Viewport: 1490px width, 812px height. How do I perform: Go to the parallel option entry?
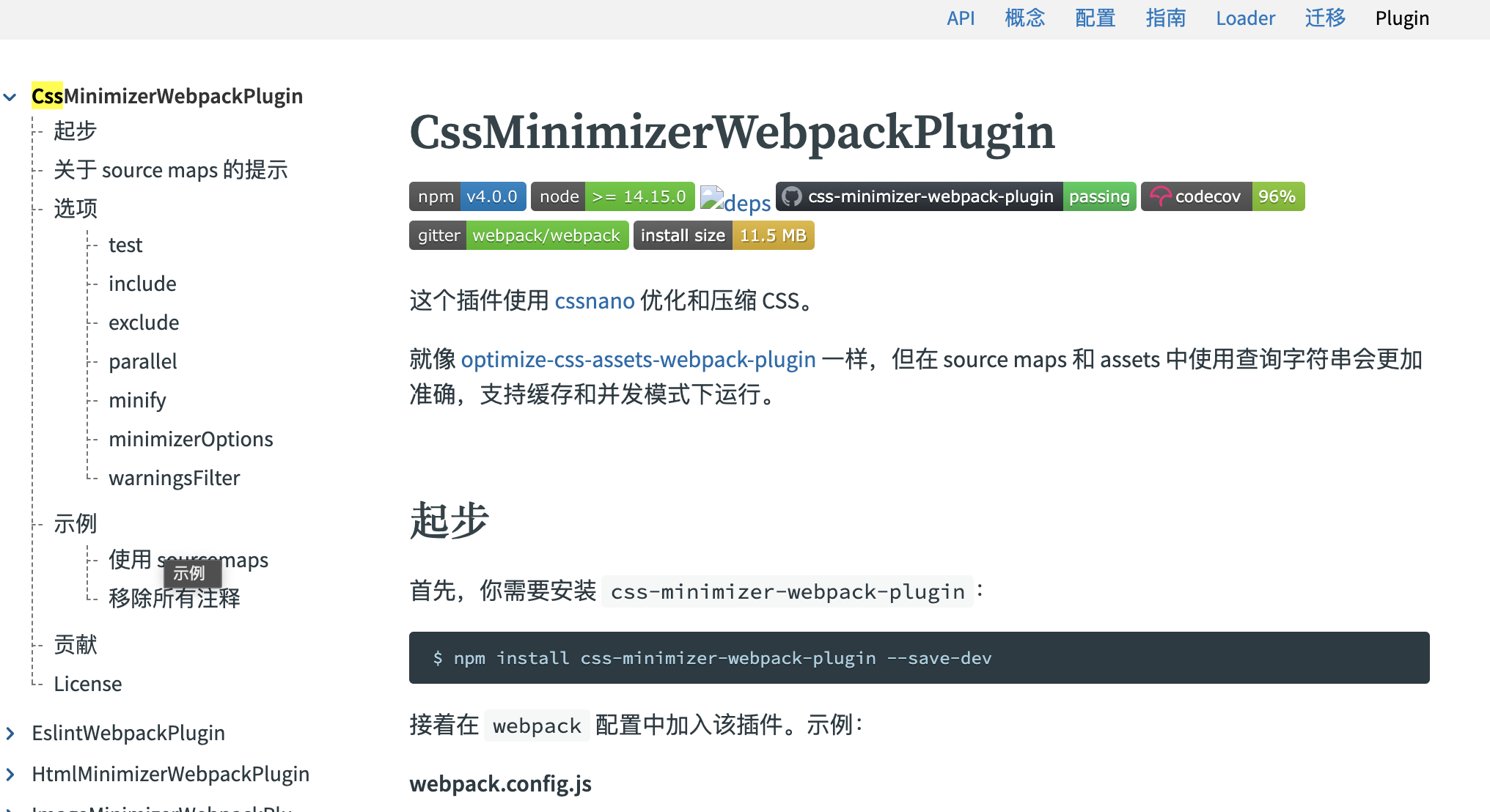(142, 361)
